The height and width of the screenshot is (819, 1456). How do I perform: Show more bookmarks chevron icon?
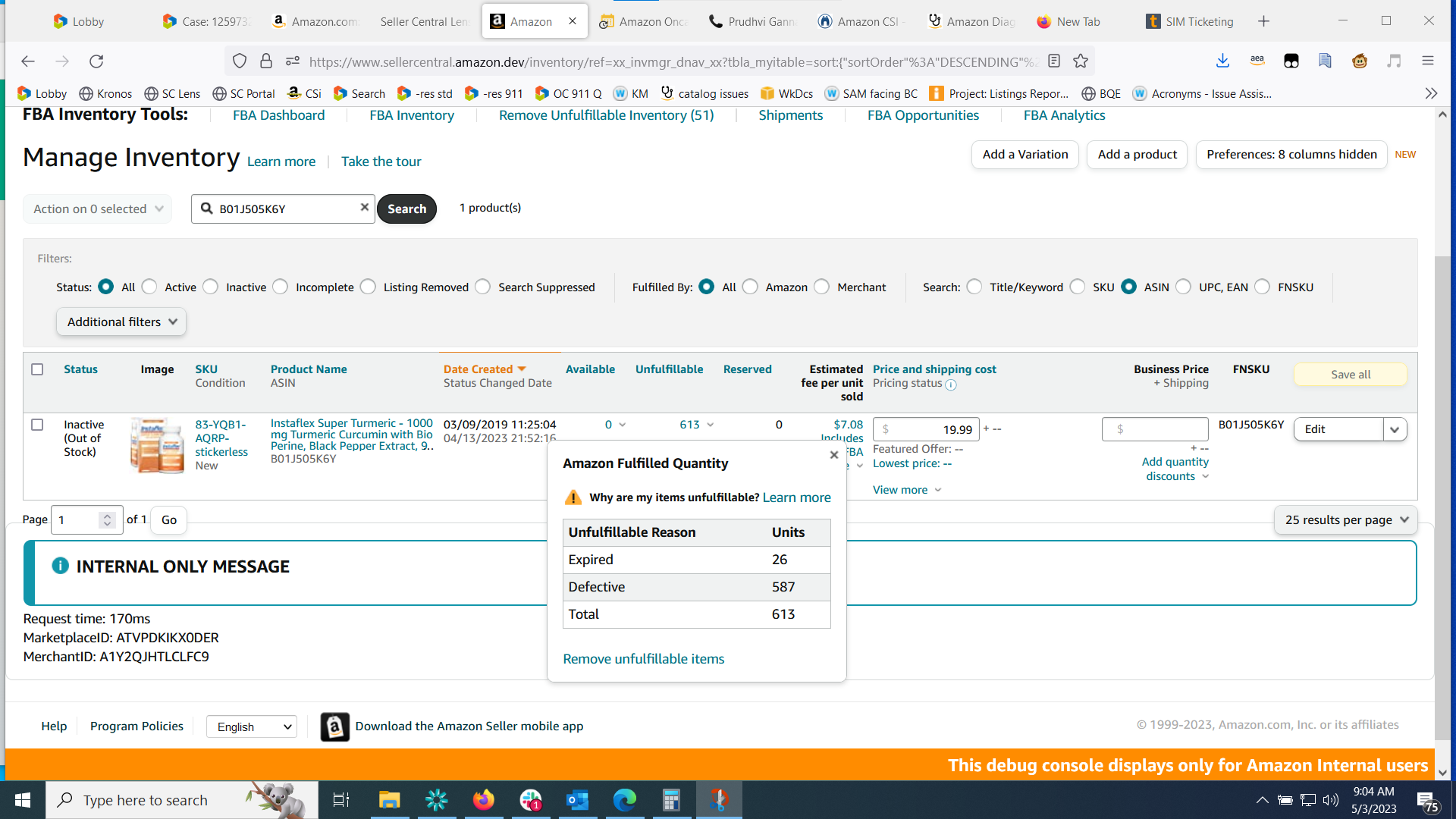(x=1431, y=93)
